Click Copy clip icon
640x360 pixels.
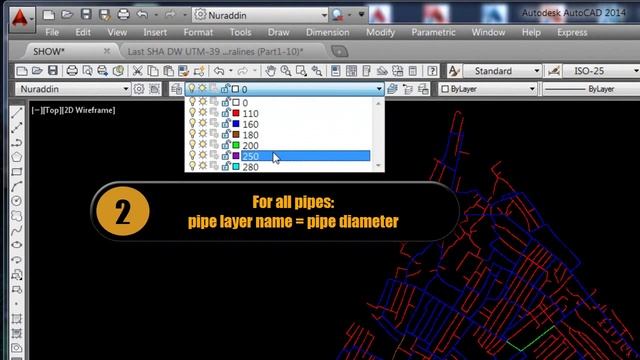pyautogui.click(x=153, y=71)
